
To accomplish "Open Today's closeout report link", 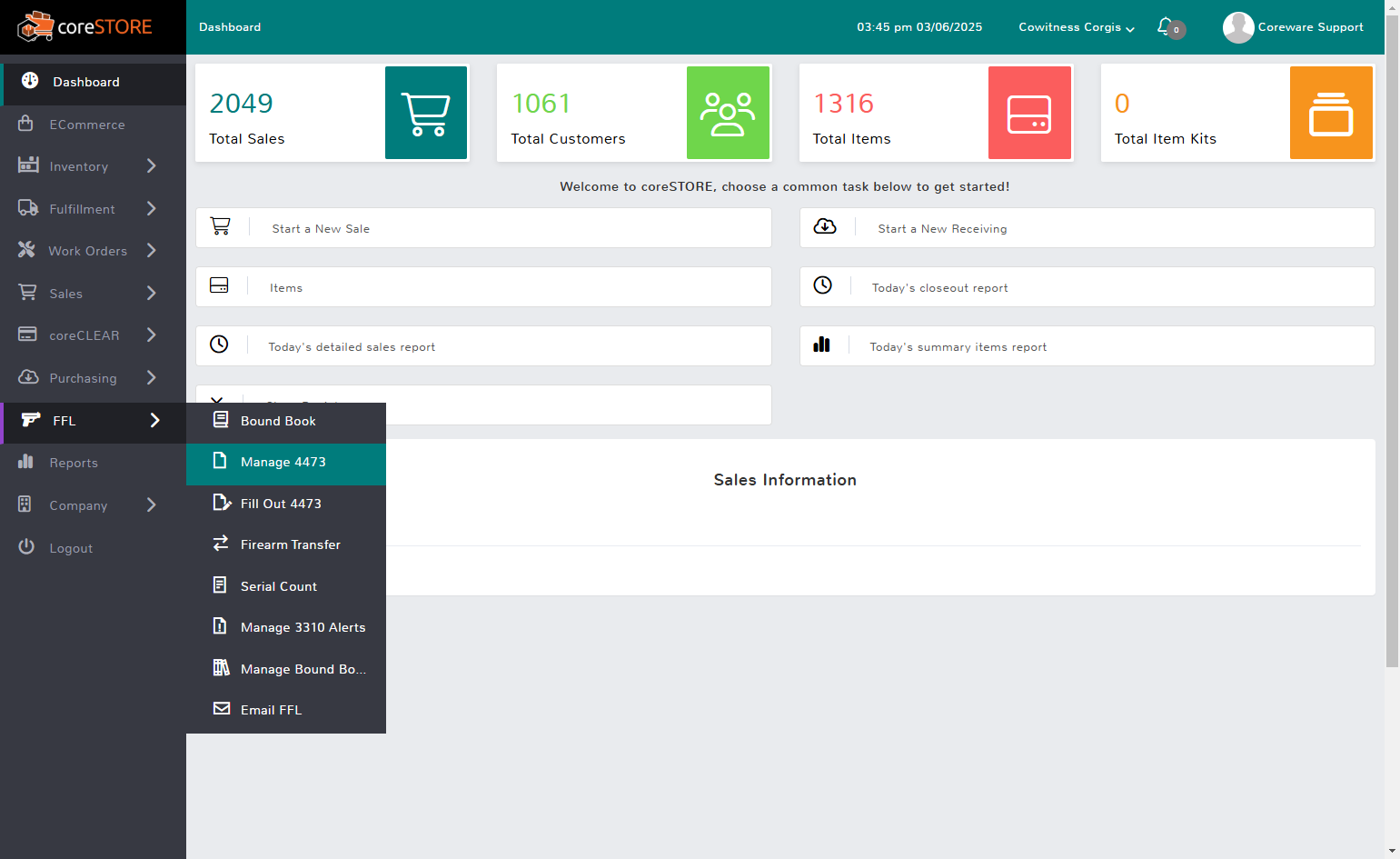I will [1087, 287].
